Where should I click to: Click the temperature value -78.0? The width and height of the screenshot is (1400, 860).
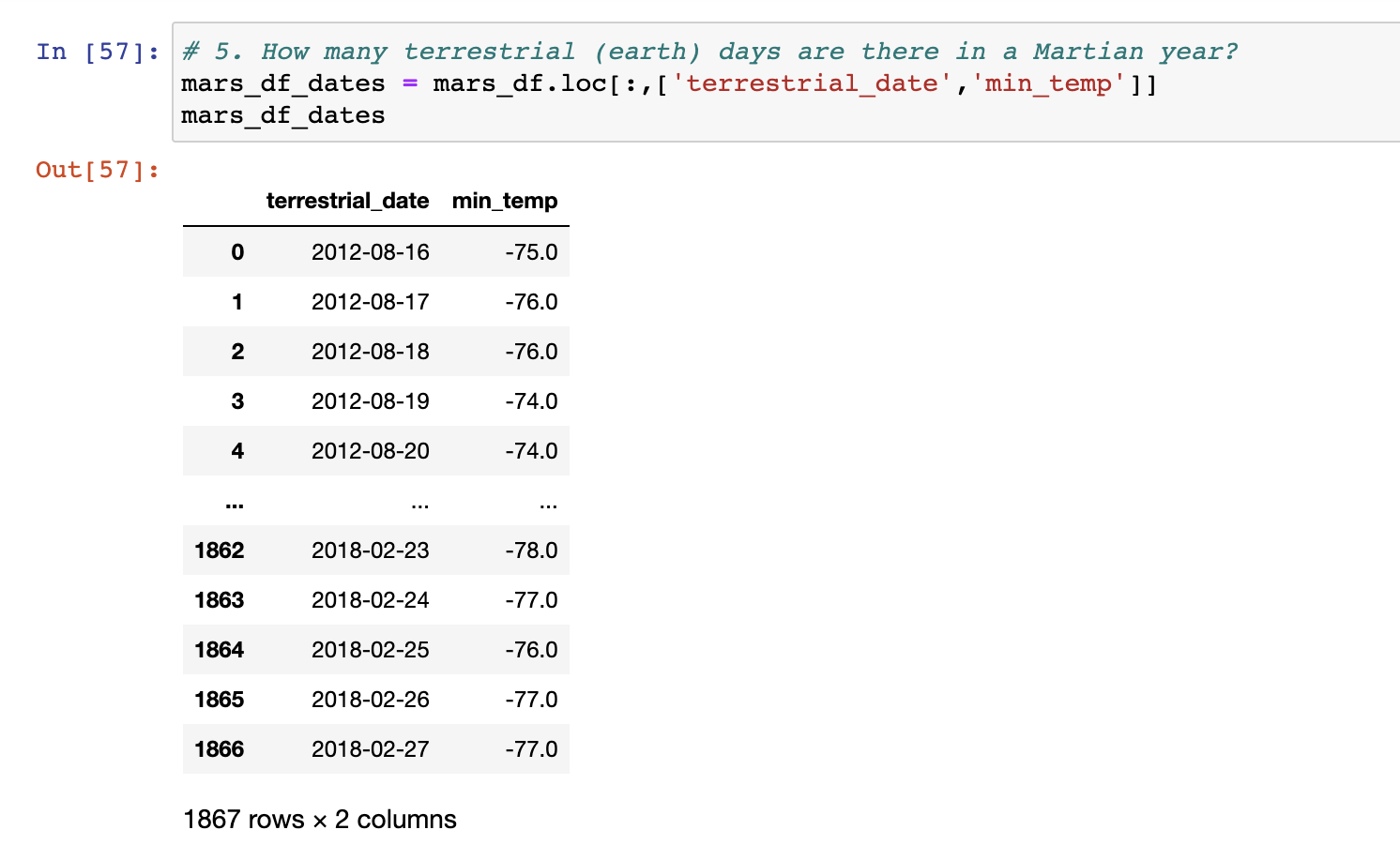click(531, 551)
